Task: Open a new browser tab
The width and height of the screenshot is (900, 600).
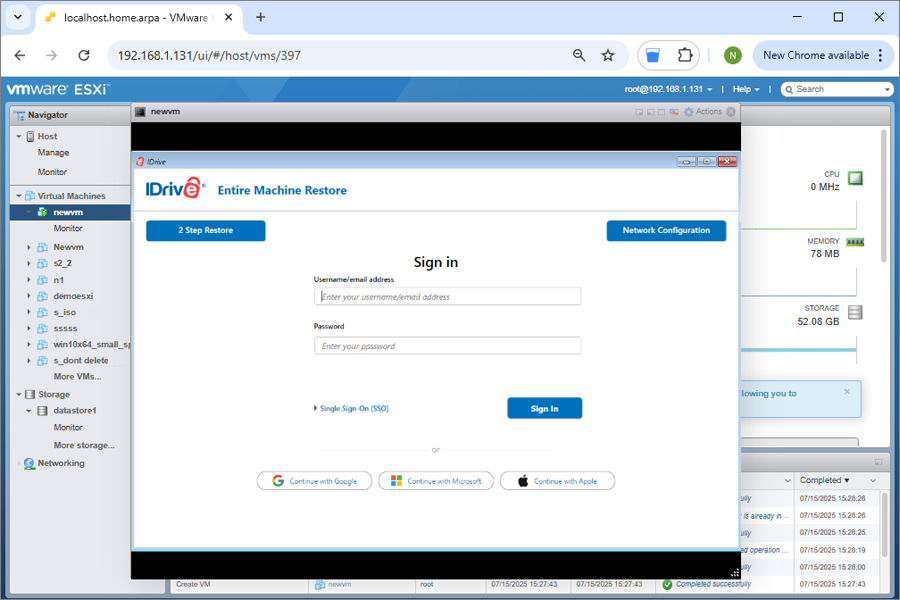Action: pos(261,17)
